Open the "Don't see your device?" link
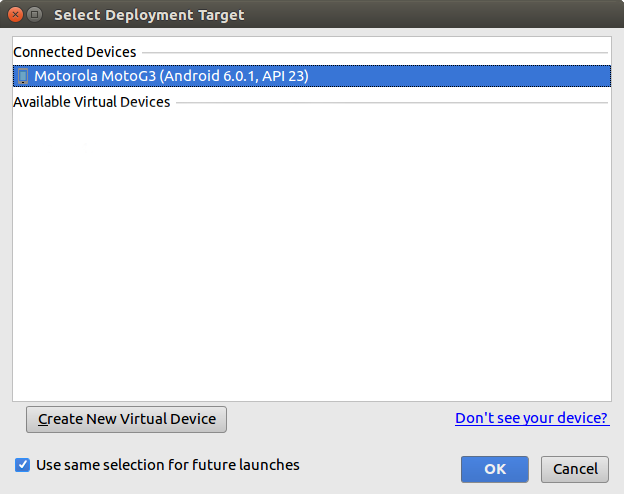The width and height of the screenshot is (624, 494). click(x=532, y=418)
